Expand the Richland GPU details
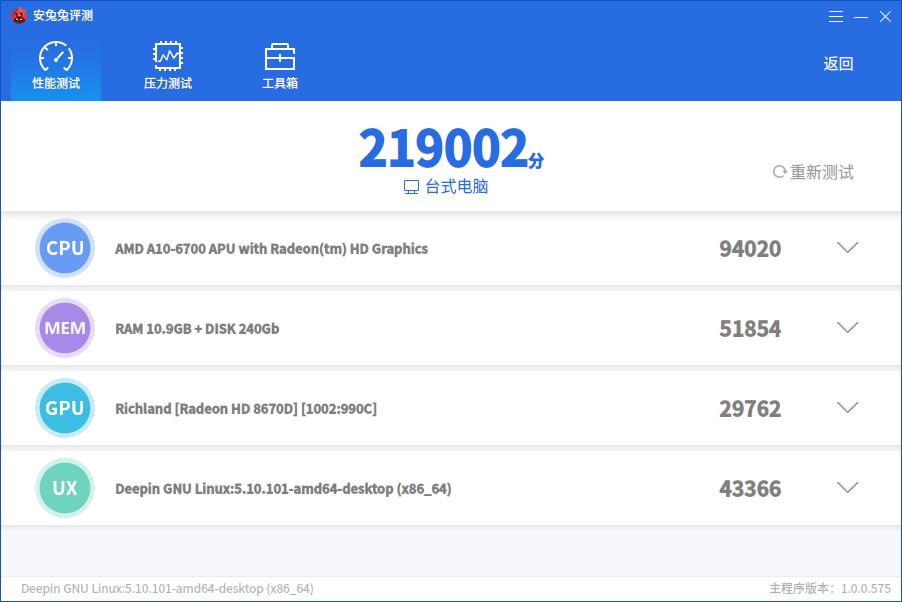Screen dimensions: 902x602 pos(848,408)
